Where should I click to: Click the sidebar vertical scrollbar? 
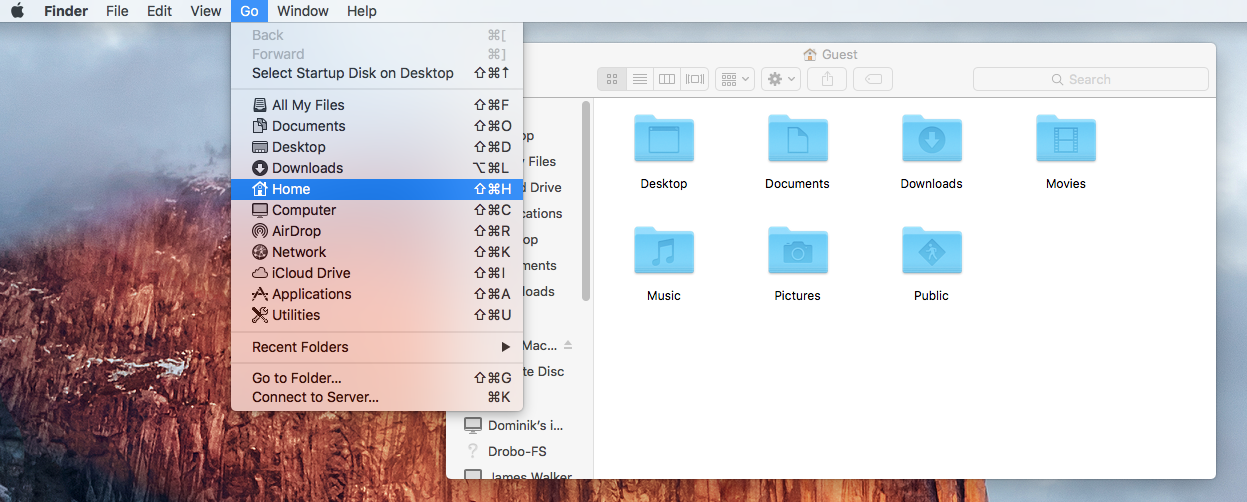click(586, 200)
